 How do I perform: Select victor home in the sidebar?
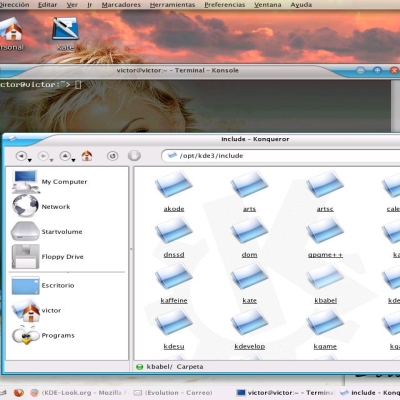(x=37, y=310)
